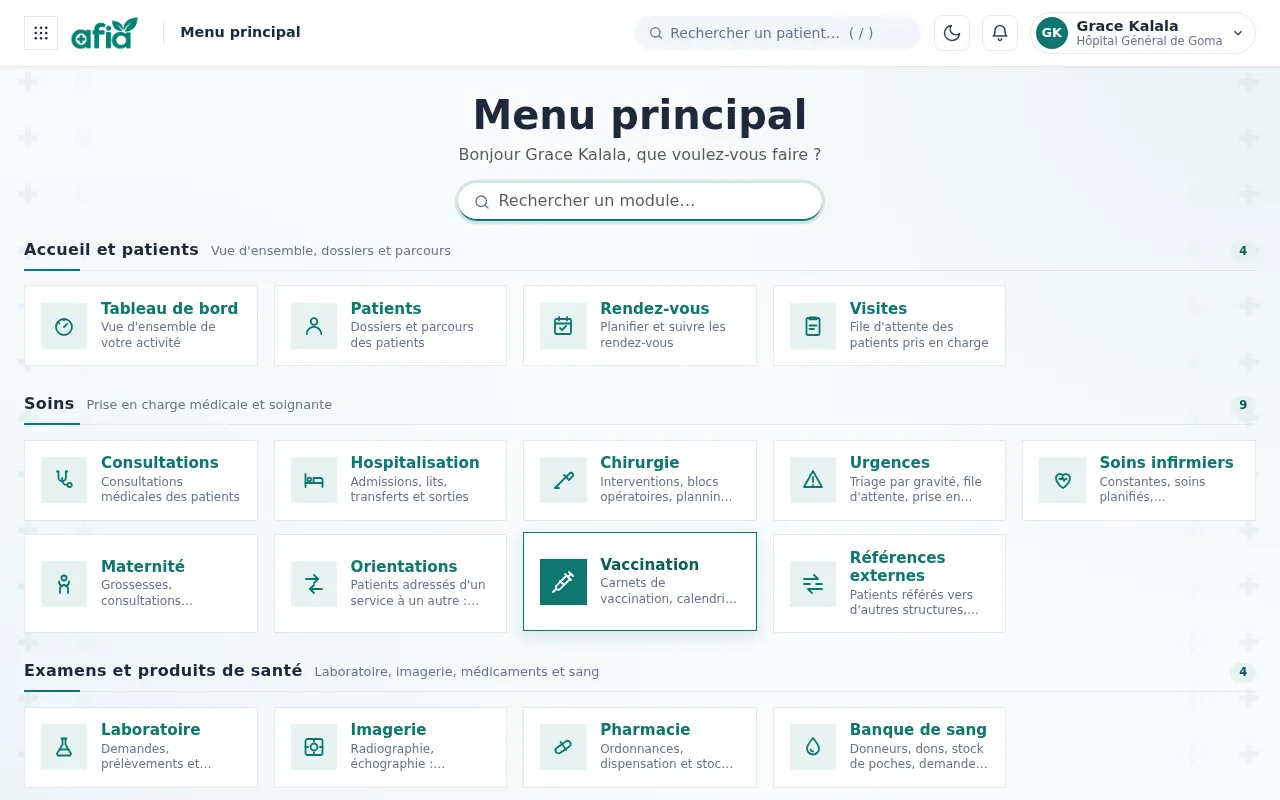Click the Visites clipboard icon
This screenshot has width=1280, height=800.
[813, 326]
